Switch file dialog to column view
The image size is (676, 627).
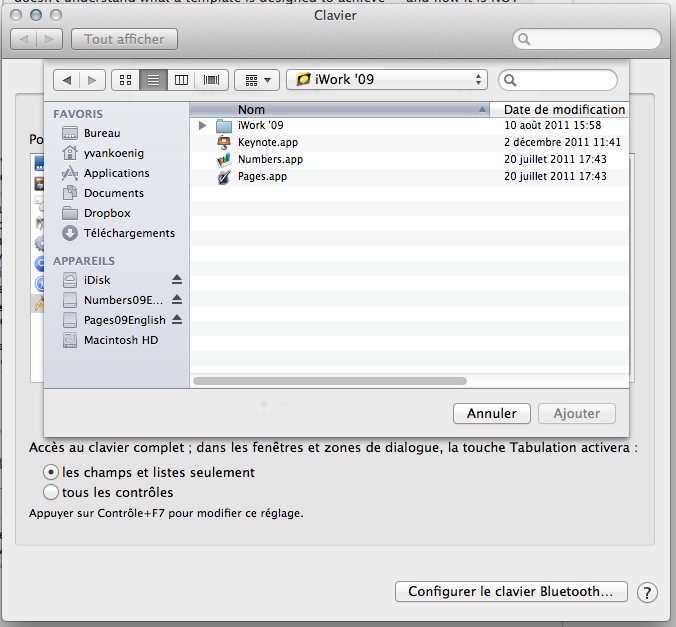click(181, 80)
